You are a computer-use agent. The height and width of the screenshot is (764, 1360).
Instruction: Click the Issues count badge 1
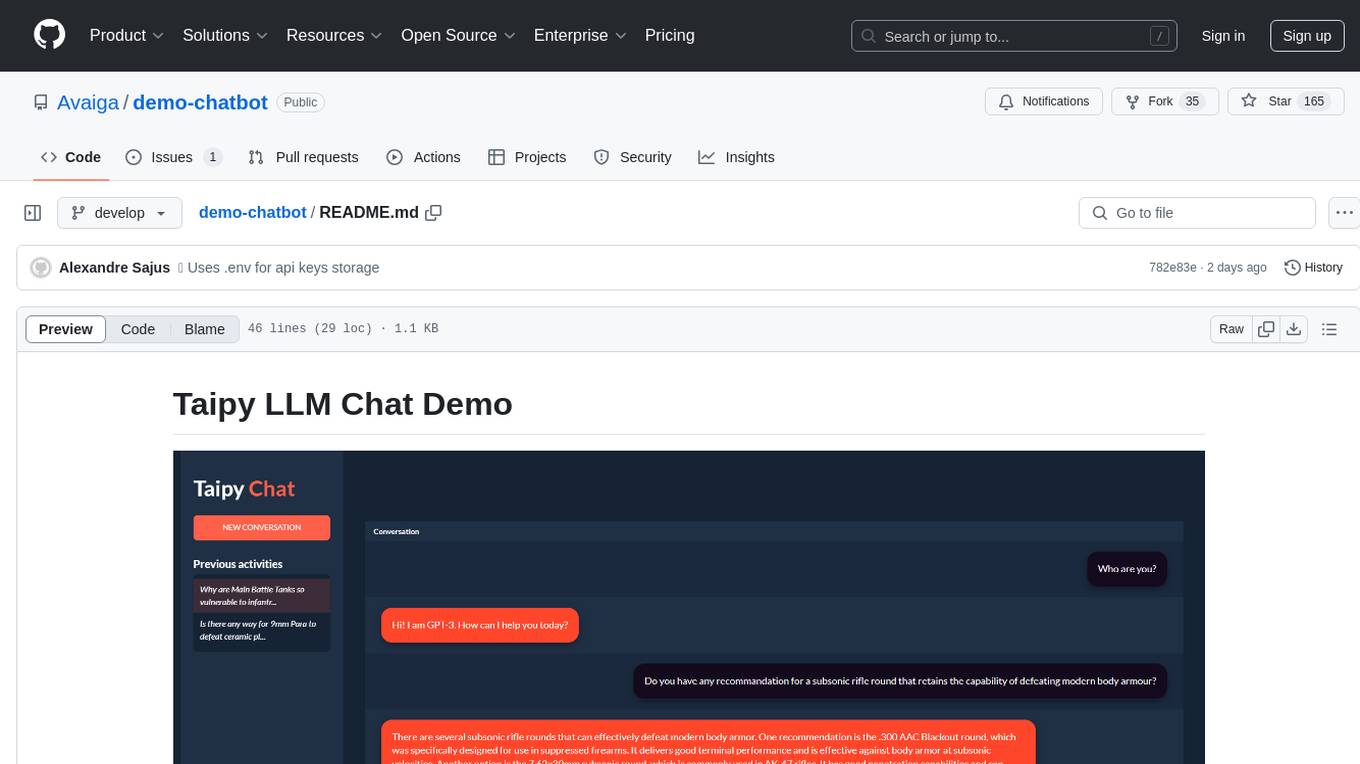(212, 157)
